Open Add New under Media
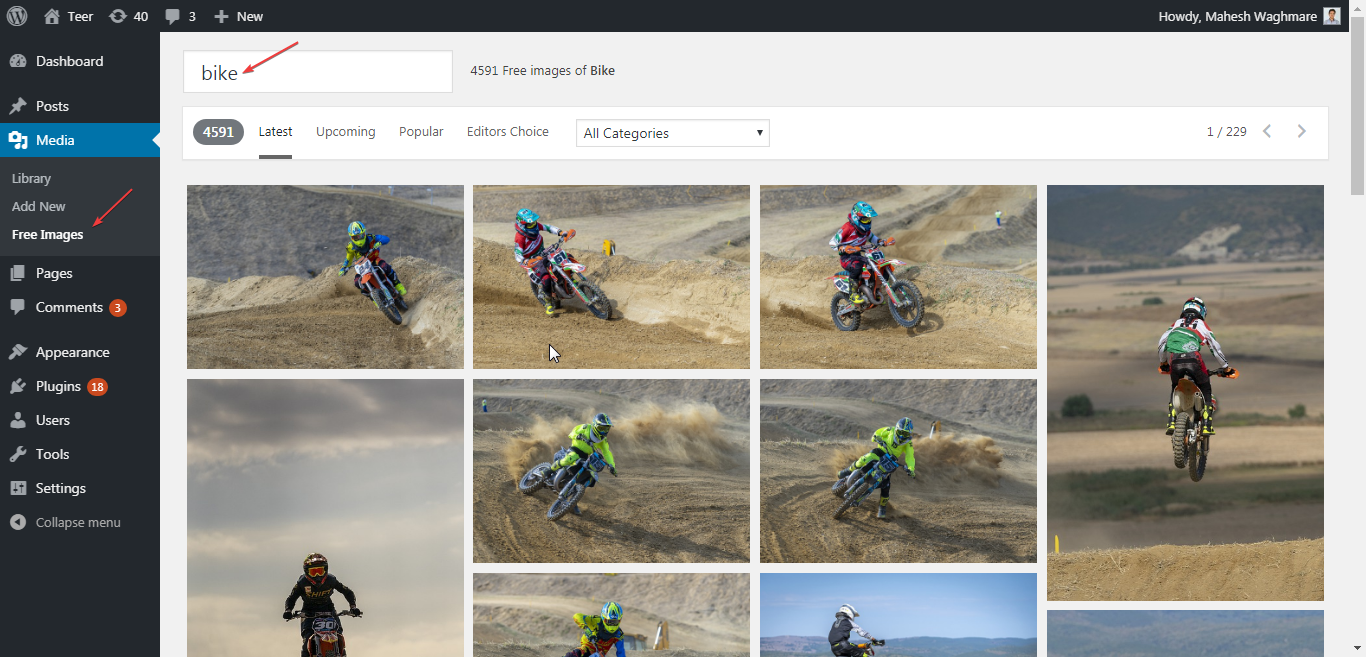Screen dimensions: 1366x657 coord(39,206)
